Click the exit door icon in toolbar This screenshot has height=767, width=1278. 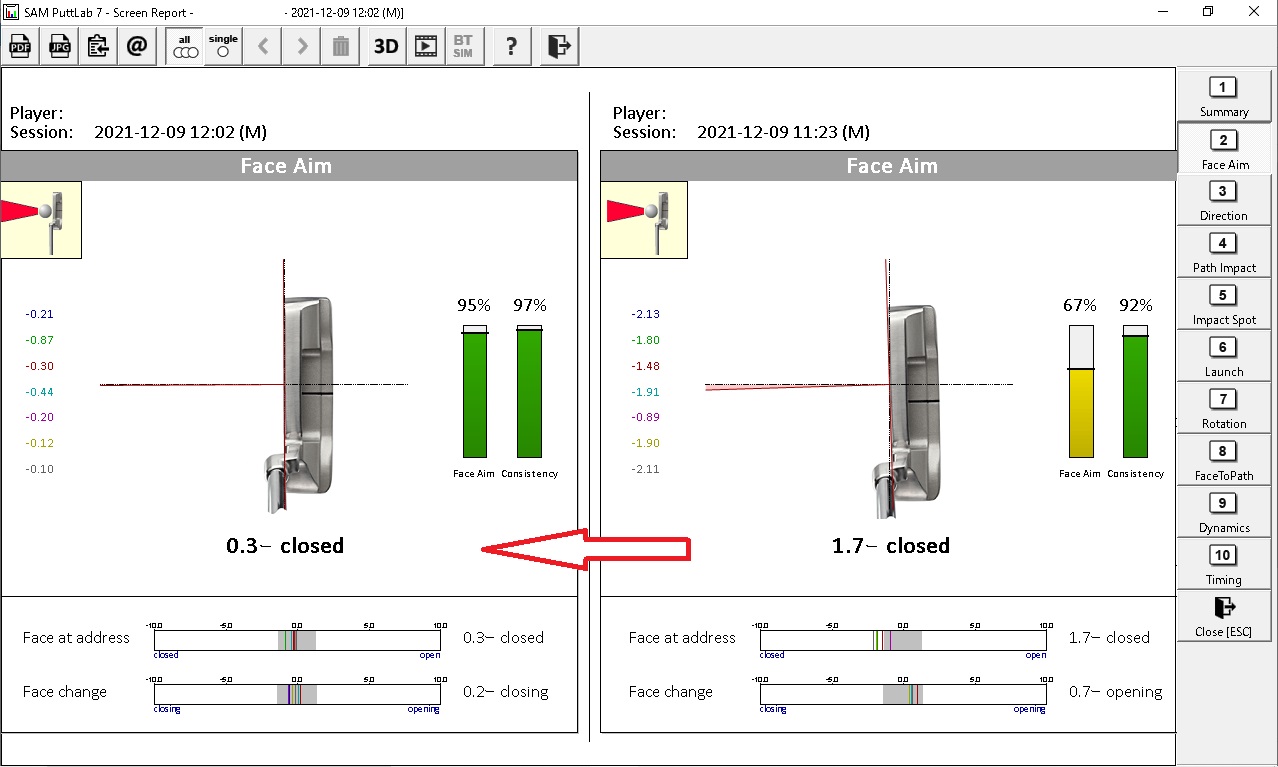pyautogui.click(x=559, y=46)
